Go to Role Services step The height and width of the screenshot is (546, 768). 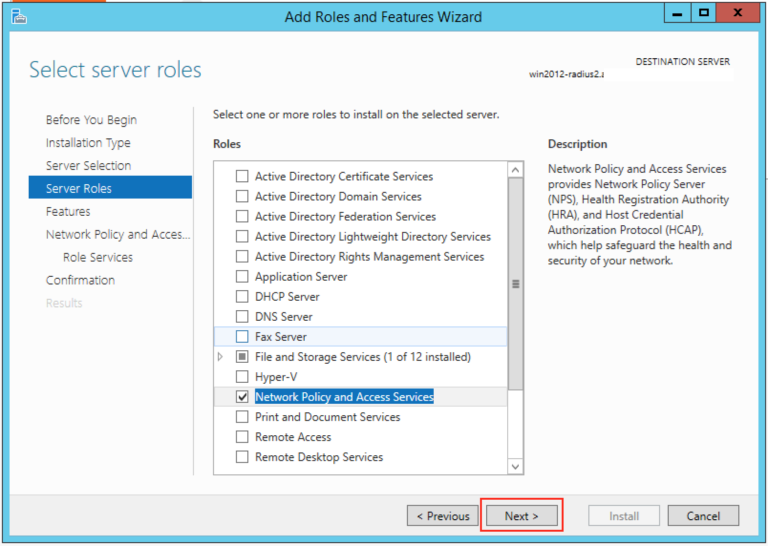pos(98,258)
